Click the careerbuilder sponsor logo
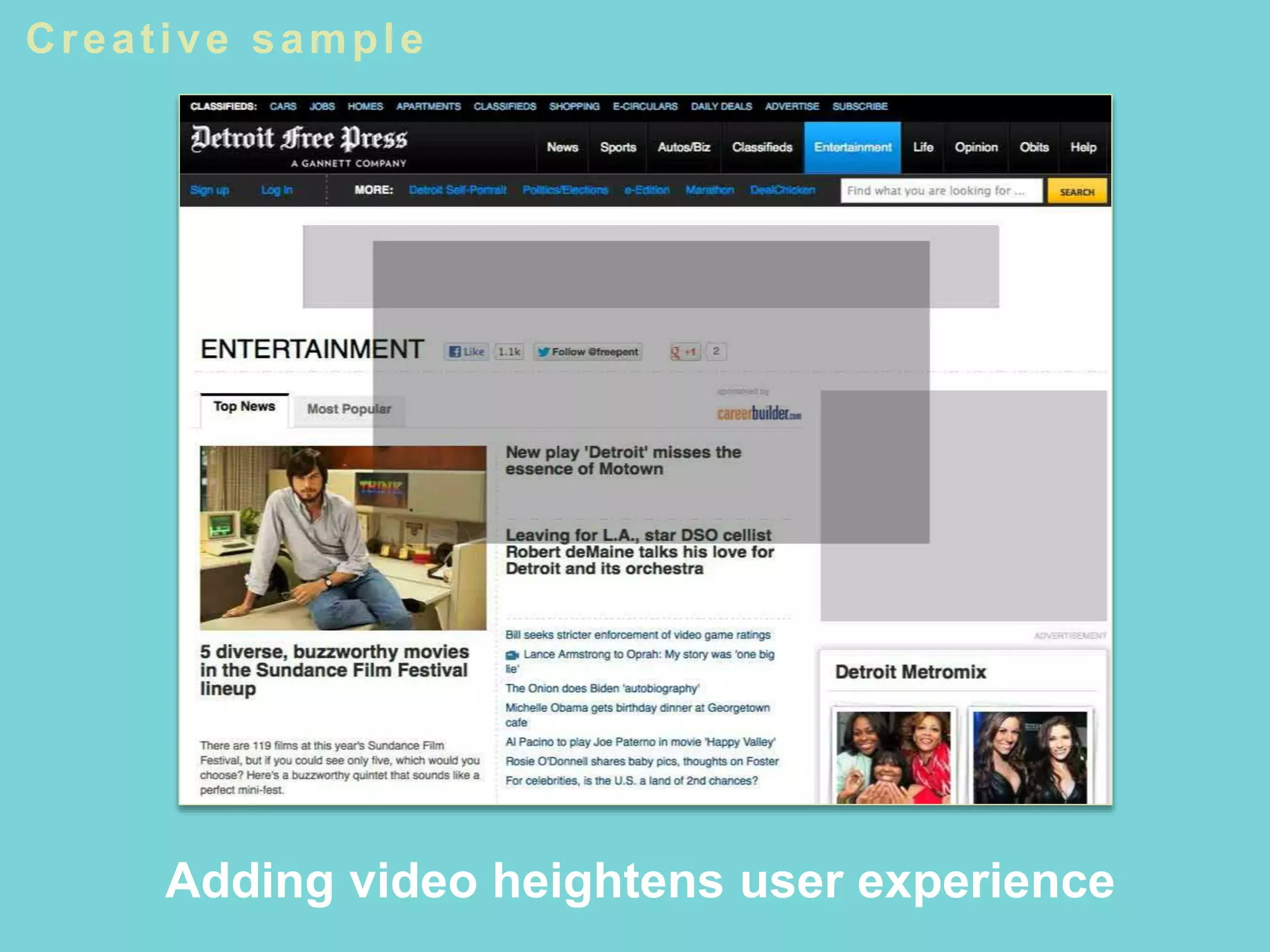The image size is (1270, 952). (x=759, y=413)
